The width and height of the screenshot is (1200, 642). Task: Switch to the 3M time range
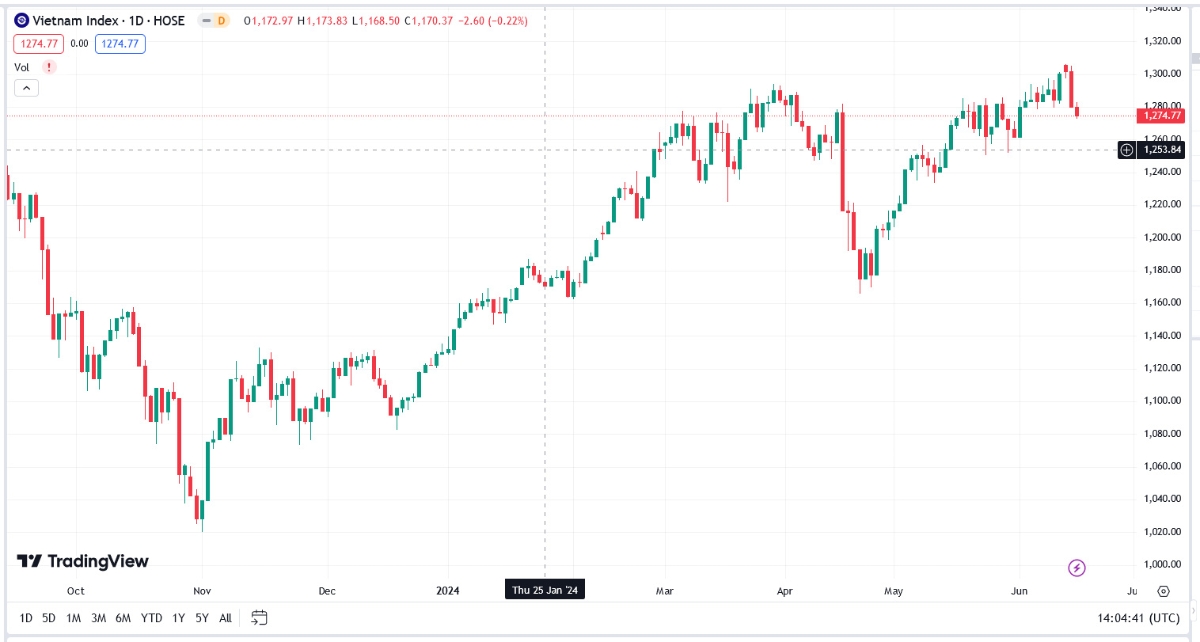pyautogui.click(x=98, y=618)
